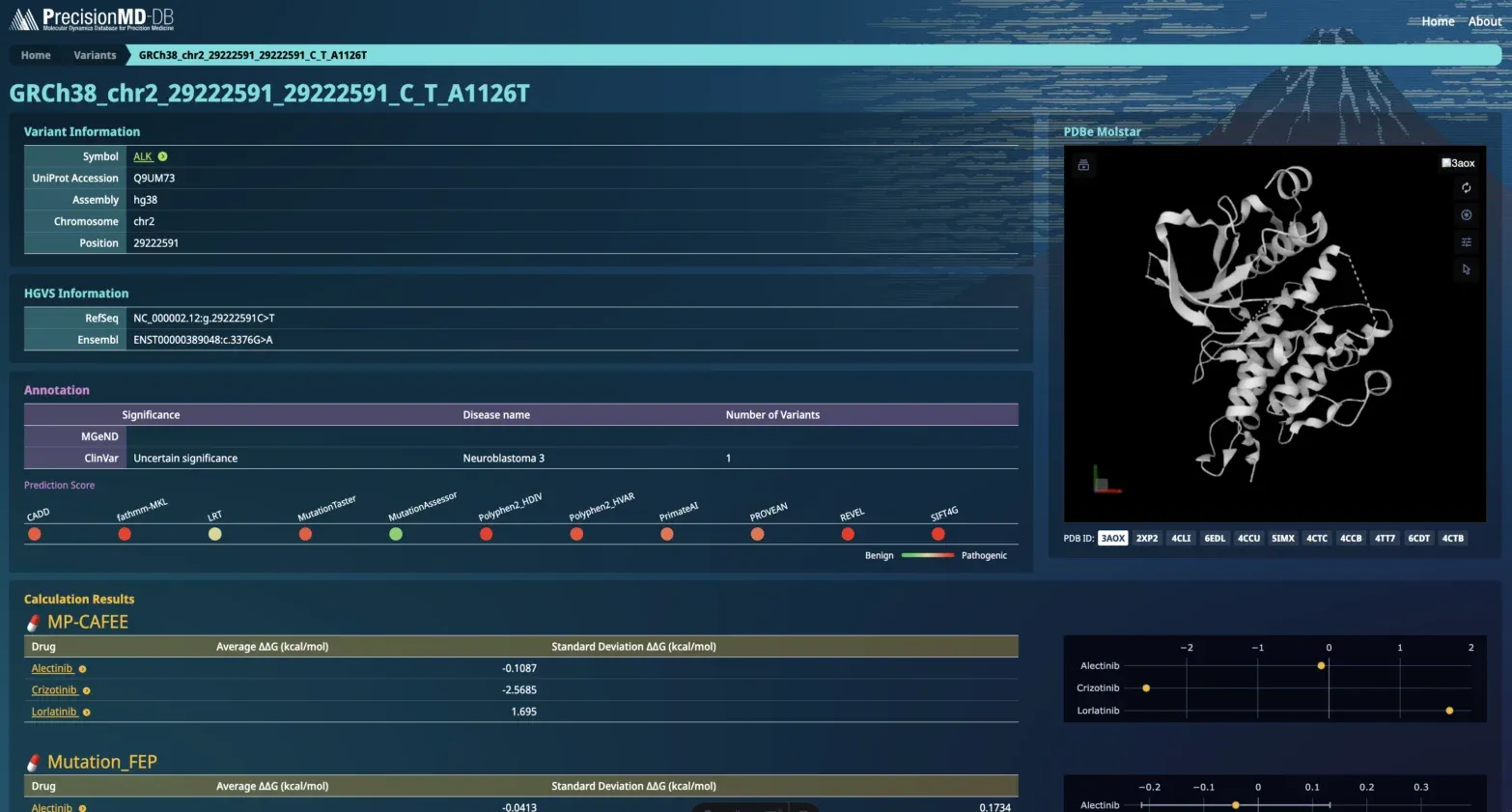Click Ensembl value ENST00000389048:c.3376G>A

(203, 340)
